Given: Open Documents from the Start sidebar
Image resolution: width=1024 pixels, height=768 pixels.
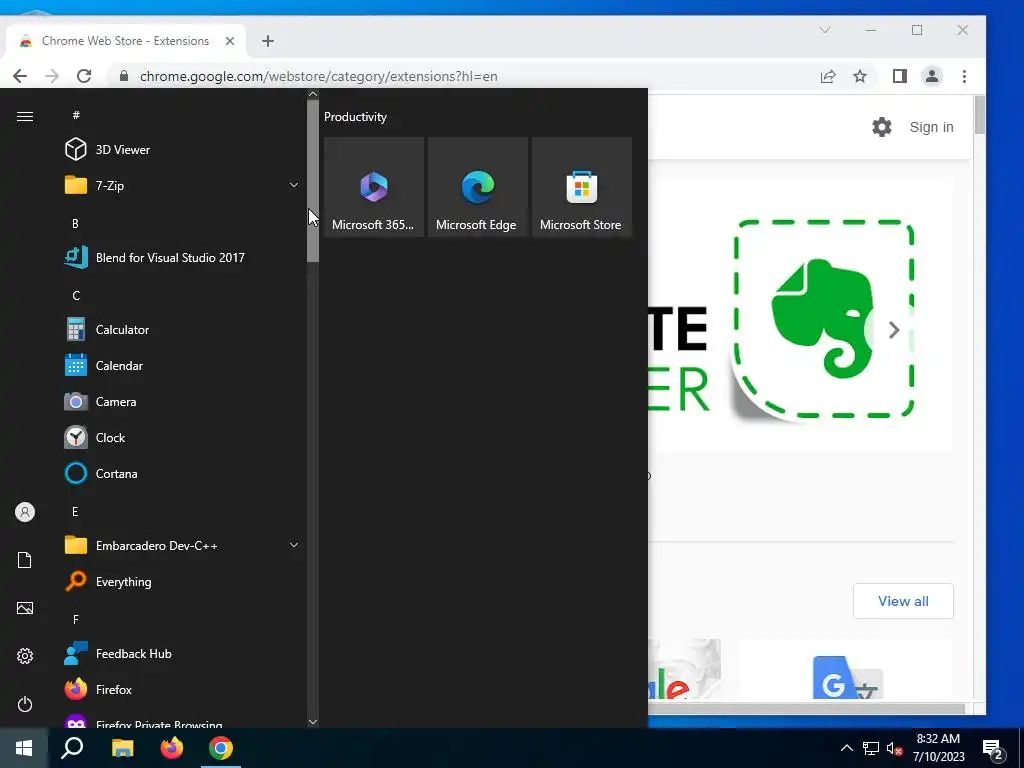Looking at the screenshot, I should pos(25,560).
